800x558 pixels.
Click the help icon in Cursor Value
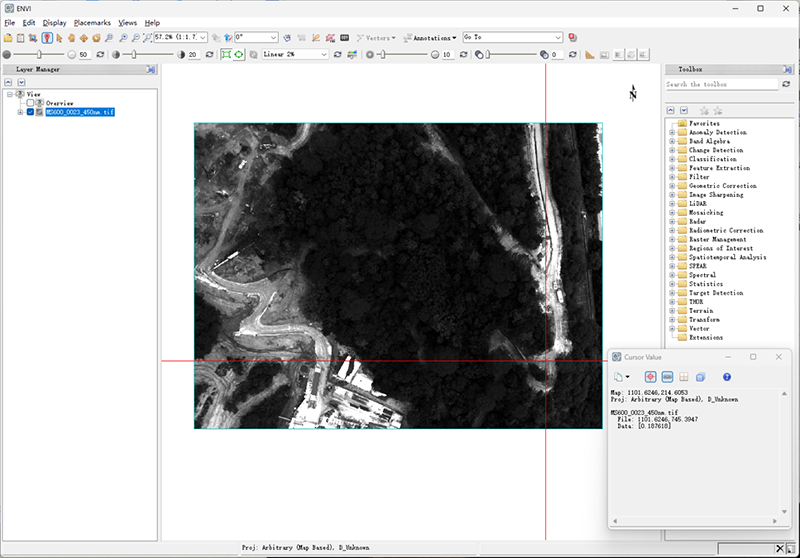(x=727, y=377)
